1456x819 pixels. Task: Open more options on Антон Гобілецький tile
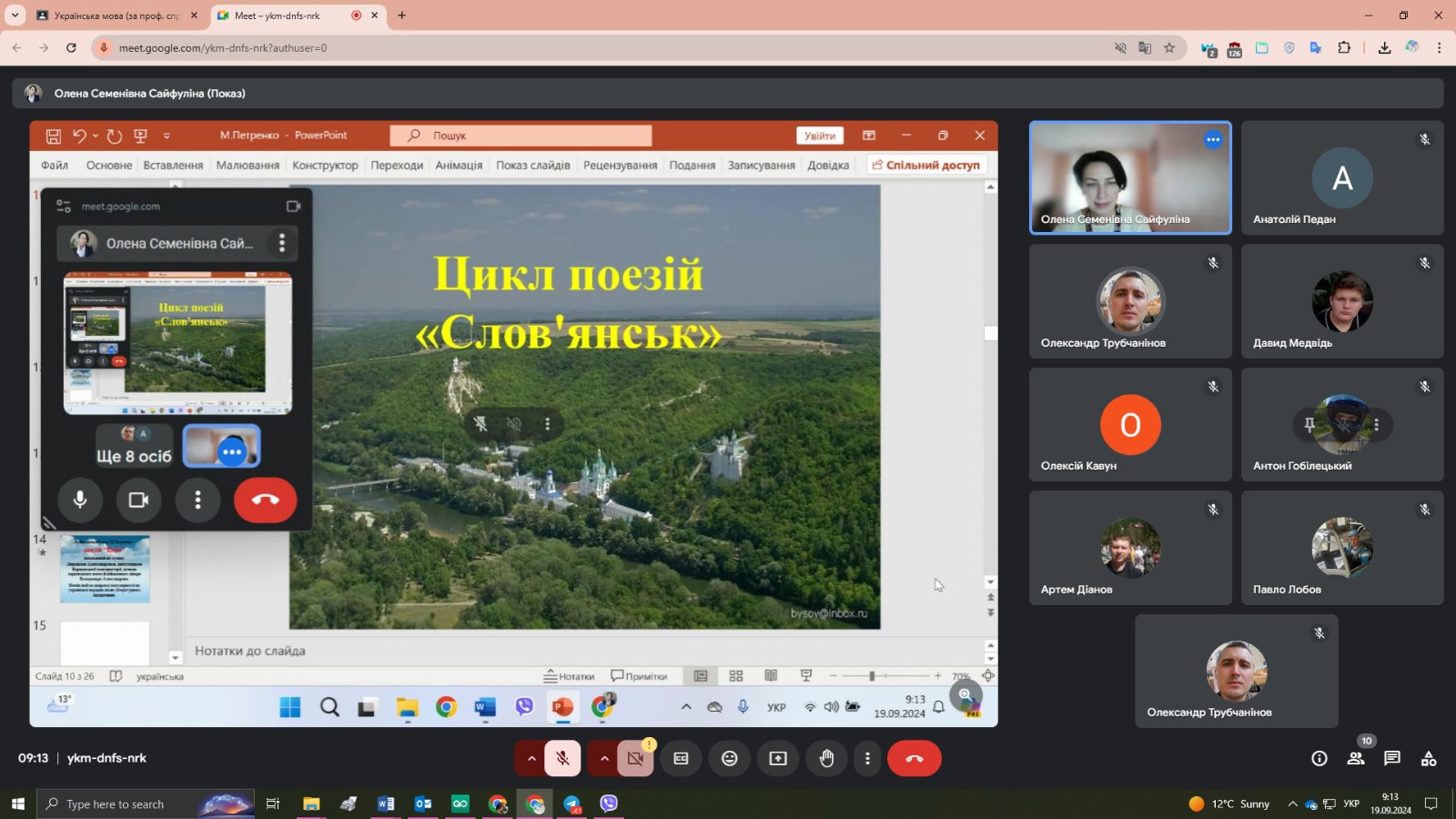(x=1377, y=424)
